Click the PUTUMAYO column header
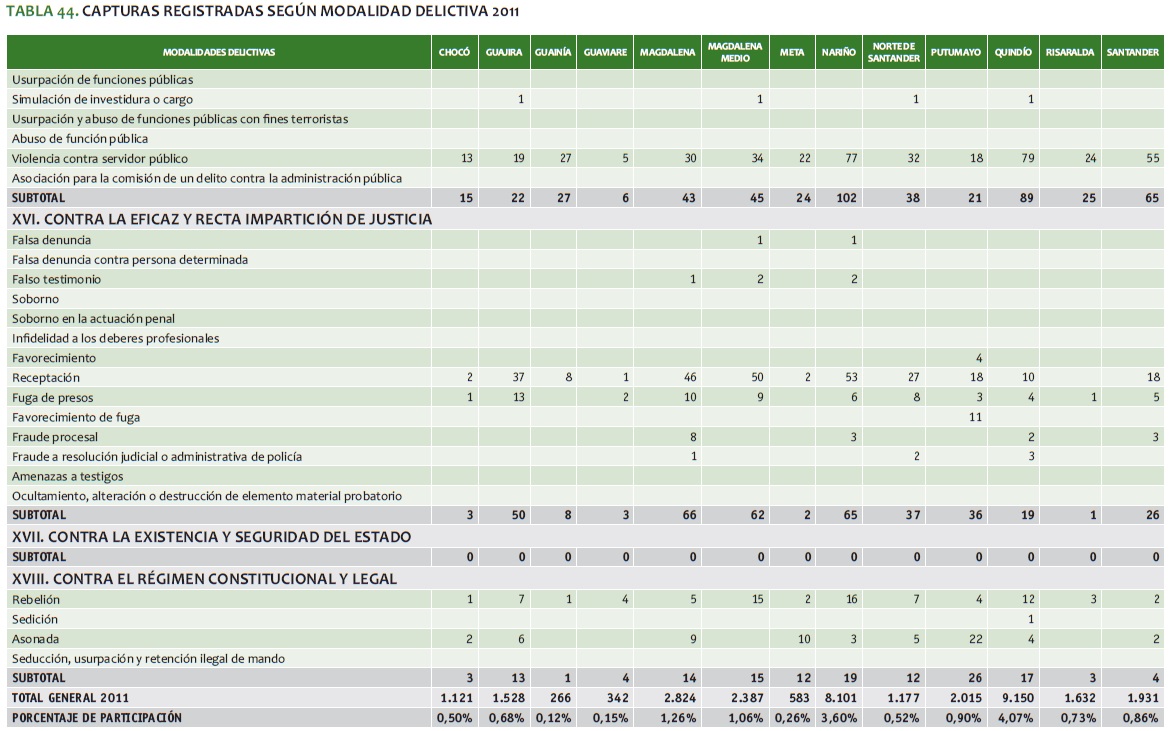Viewport: 1170px width, 731px height. coord(955,52)
